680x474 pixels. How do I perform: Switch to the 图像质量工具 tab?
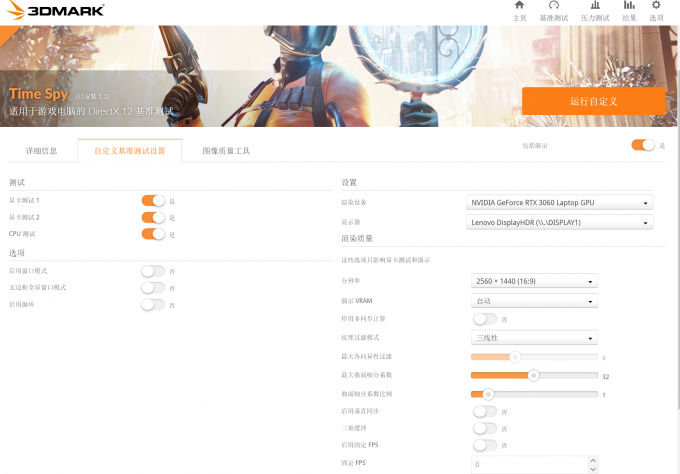(x=226, y=151)
